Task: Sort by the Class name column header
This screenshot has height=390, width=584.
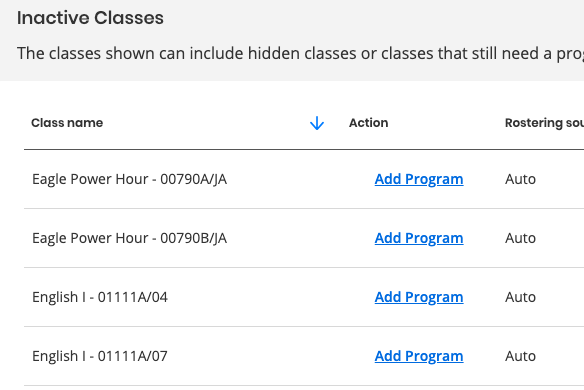Action: tap(67, 123)
